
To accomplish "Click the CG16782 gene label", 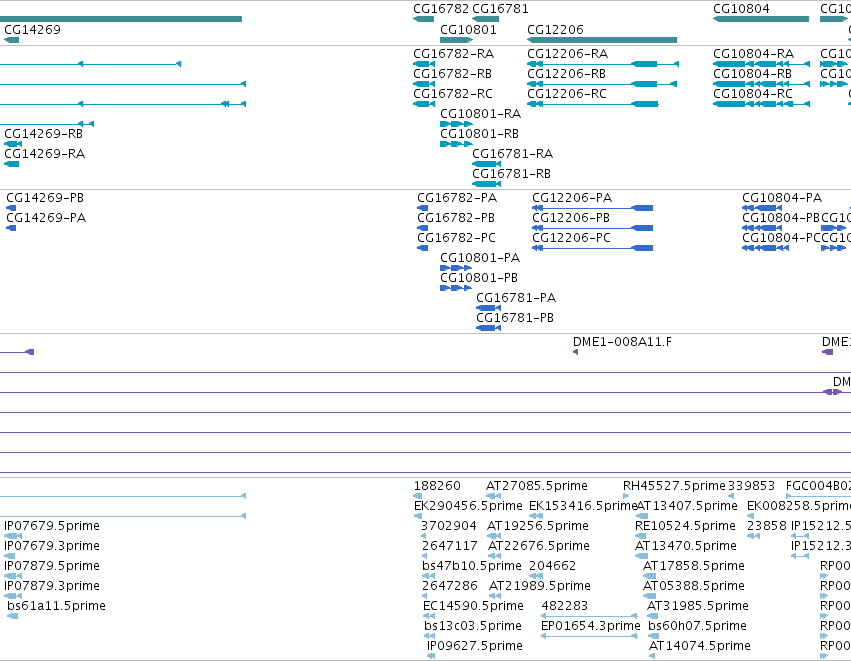I will (x=441, y=9).
